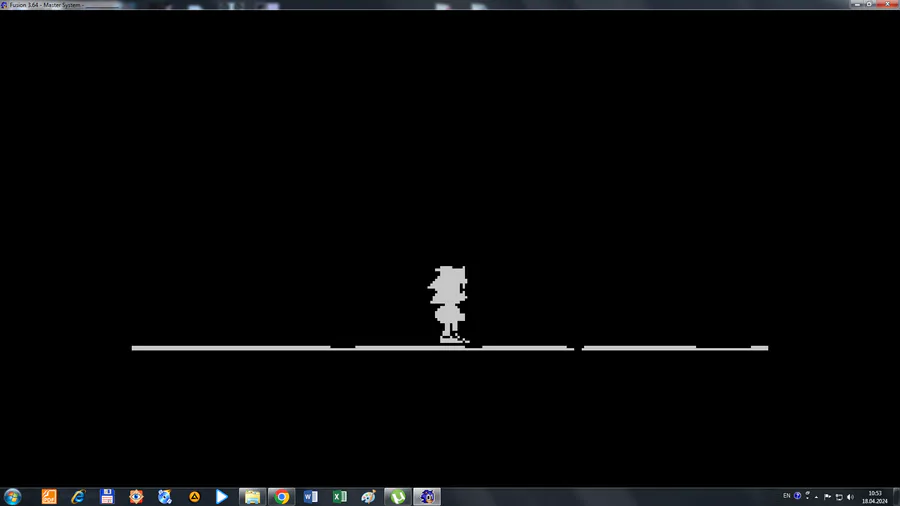Image resolution: width=900 pixels, height=506 pixels.
Task: Open the clock showing 10:53
Action: coord(874,497)
